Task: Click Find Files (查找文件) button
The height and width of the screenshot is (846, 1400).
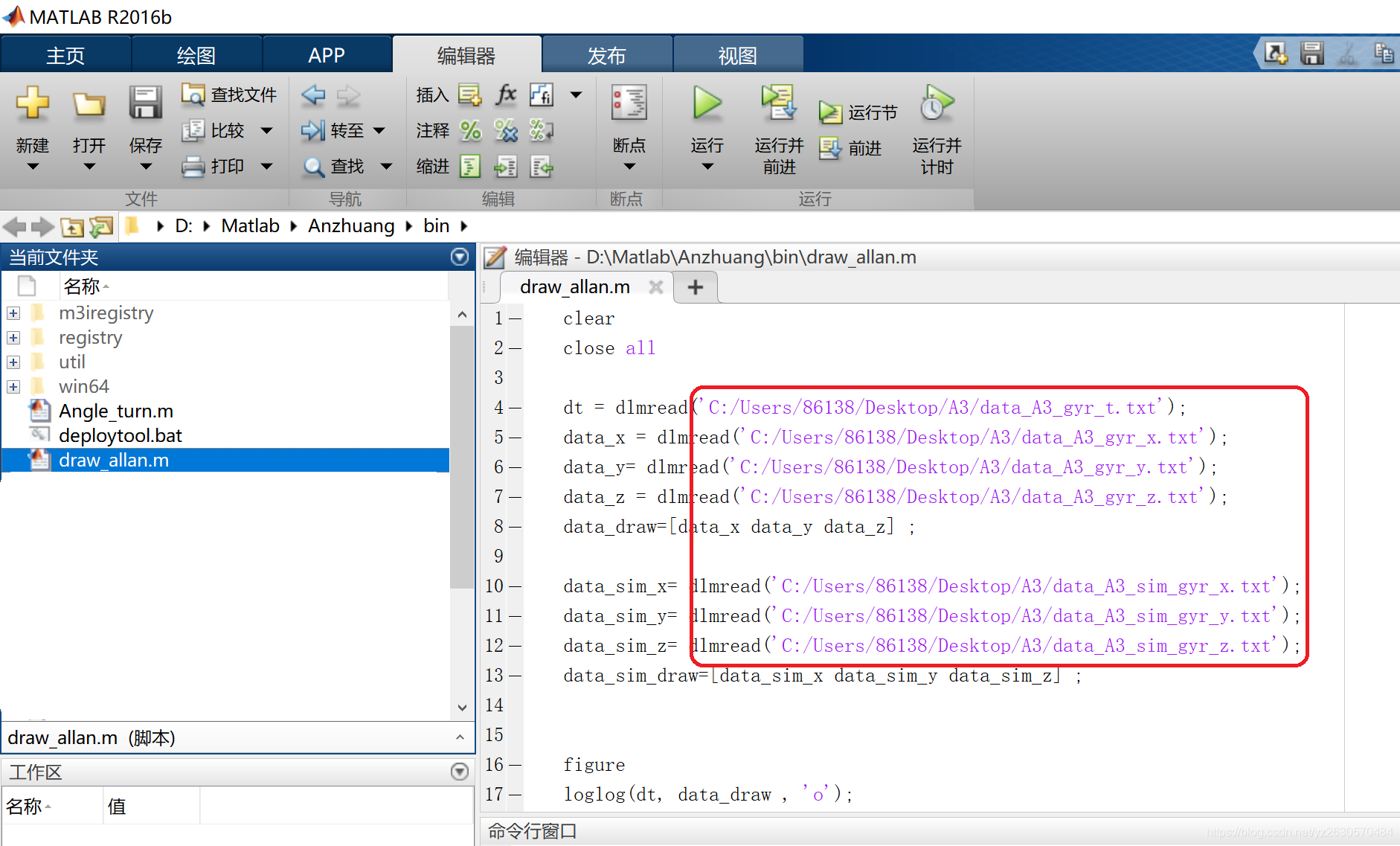Action: 229,94
